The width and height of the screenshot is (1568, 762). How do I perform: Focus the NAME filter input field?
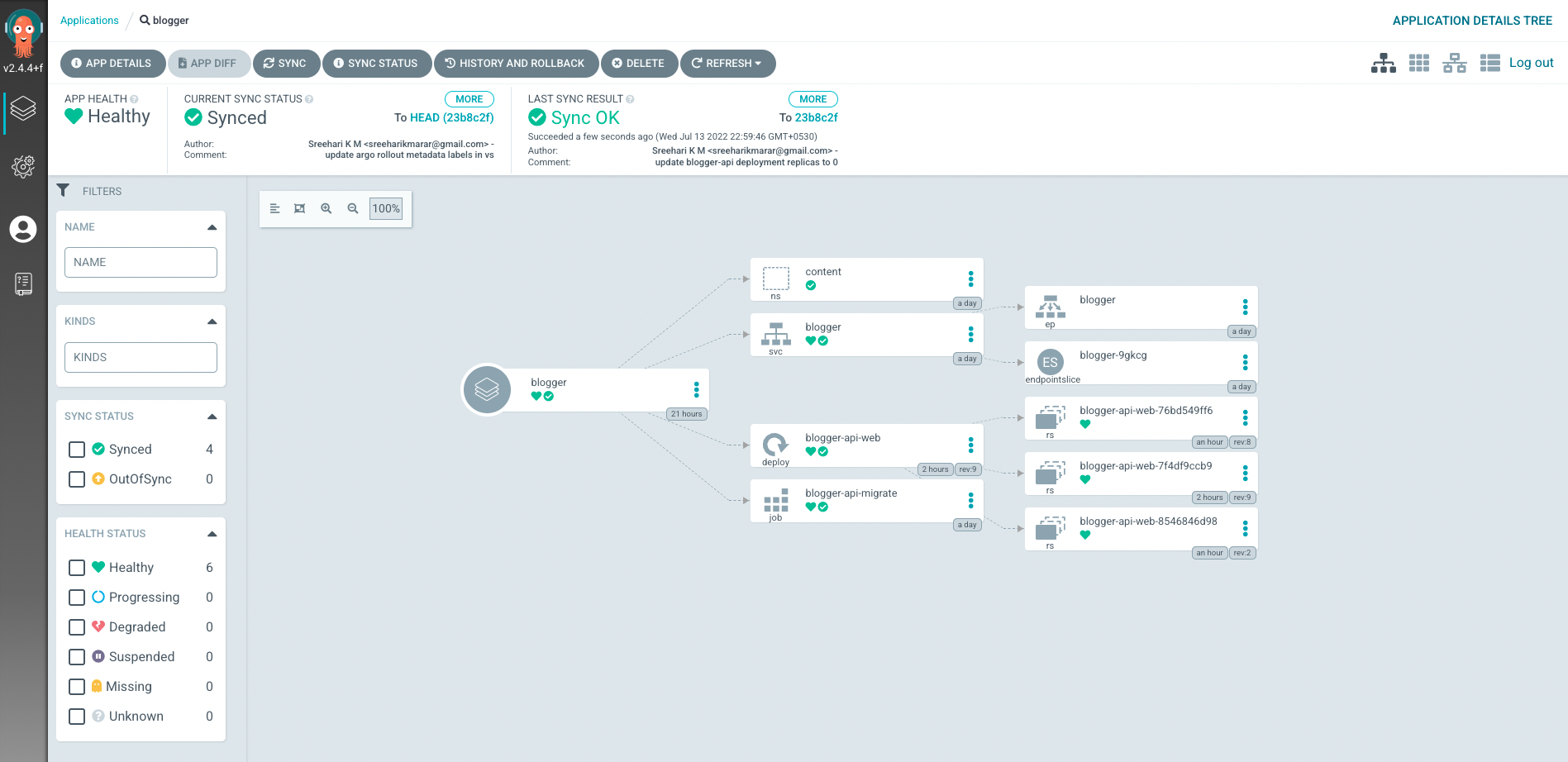141,263
